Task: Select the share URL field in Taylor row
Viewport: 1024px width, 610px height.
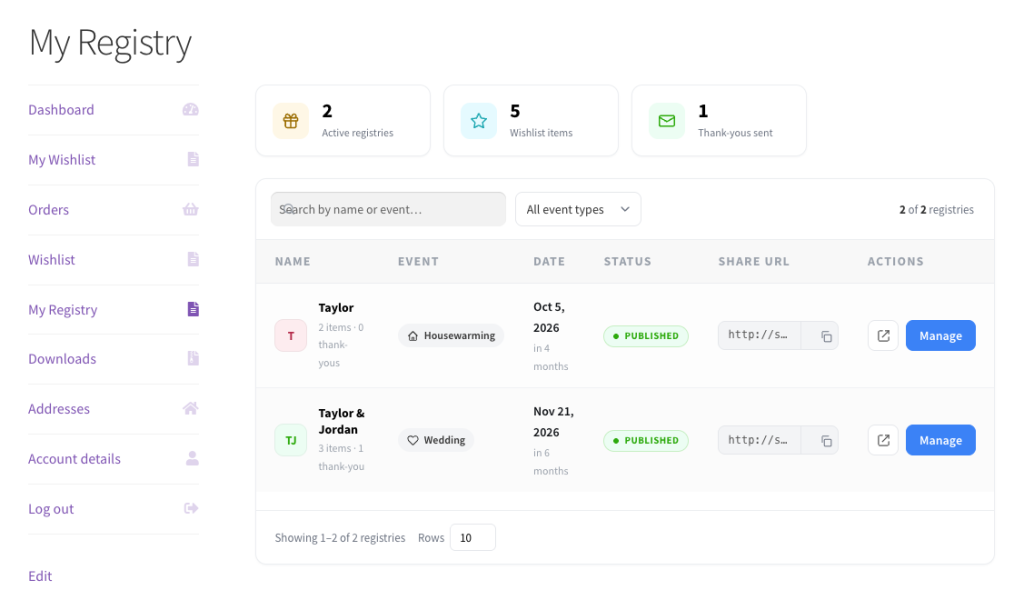Action: [760, 335]
